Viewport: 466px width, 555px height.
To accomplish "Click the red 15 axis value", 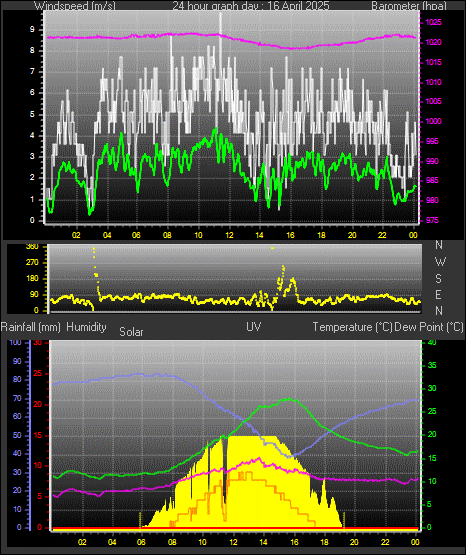I will point(38,435).
